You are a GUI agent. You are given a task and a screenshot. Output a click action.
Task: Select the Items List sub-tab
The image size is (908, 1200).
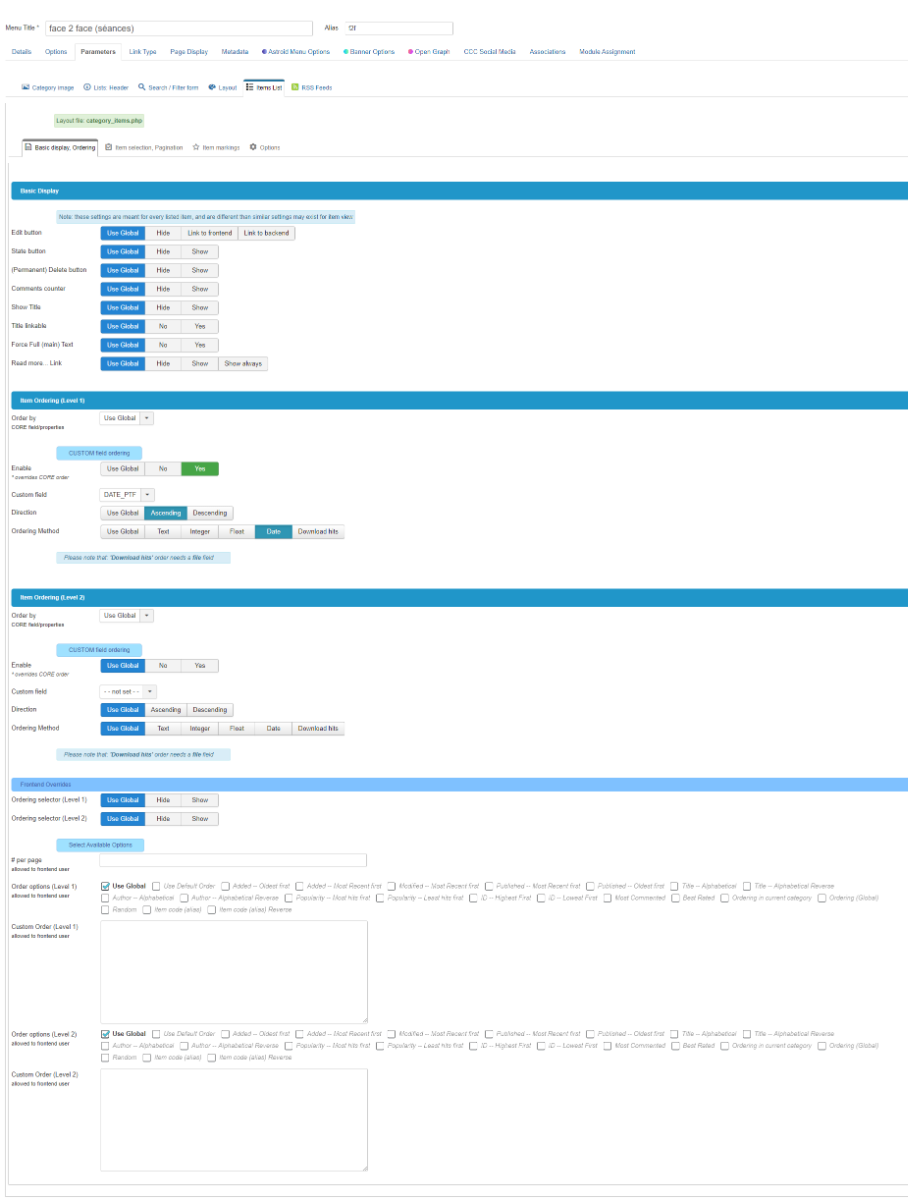tap(264, 87)
